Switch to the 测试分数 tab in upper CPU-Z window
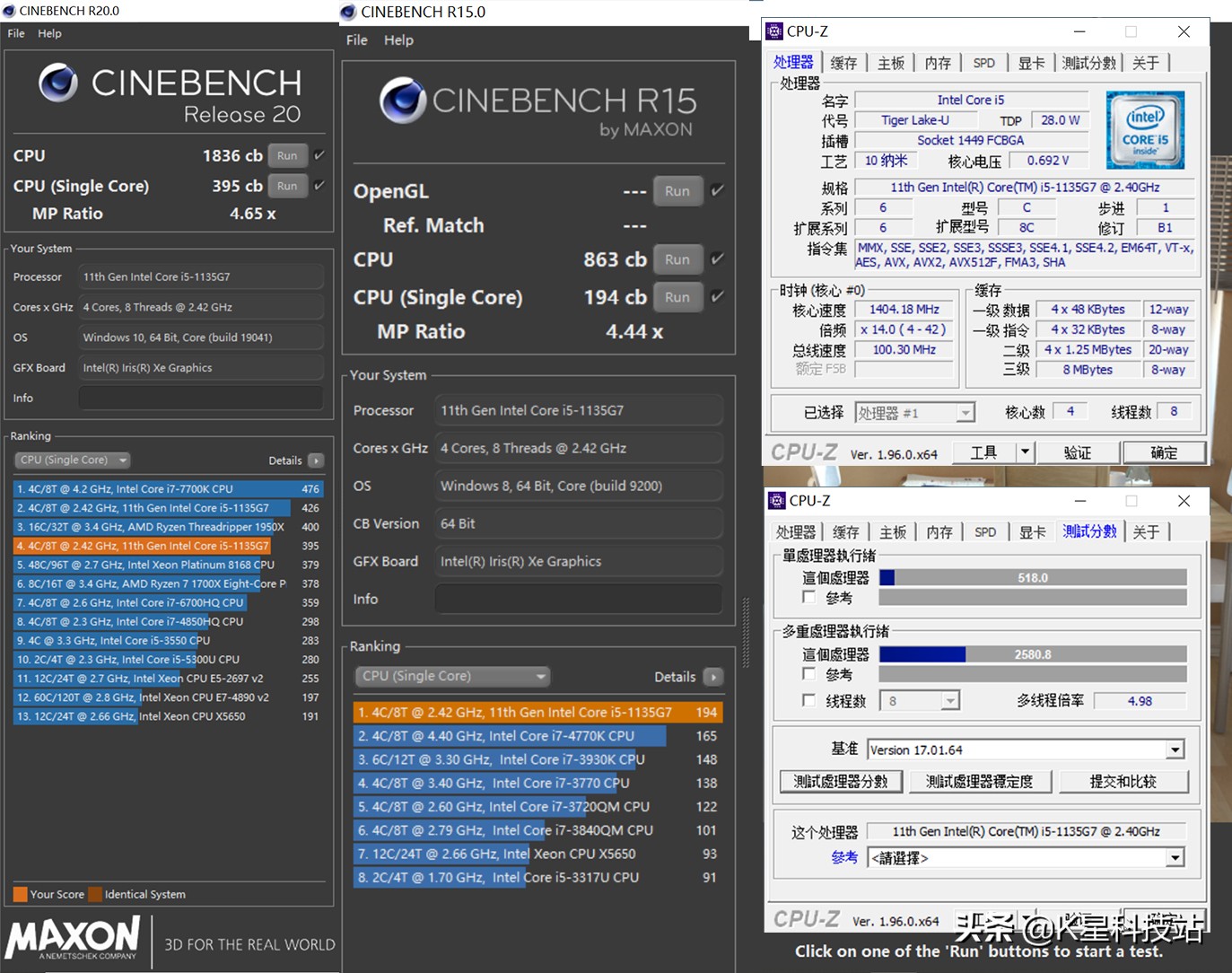The image size is (1232, 973). [x=1089, y=63]
